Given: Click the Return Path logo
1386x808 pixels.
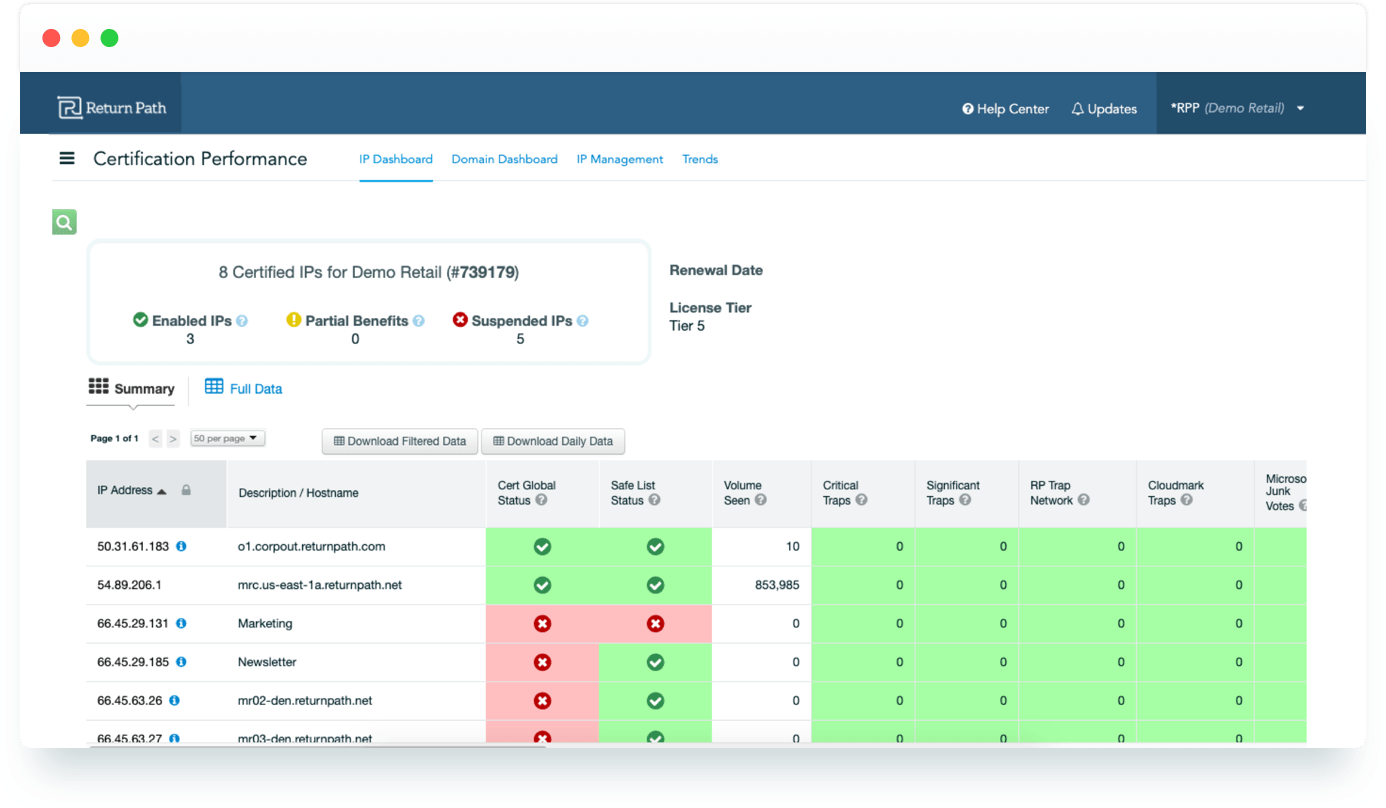Looking at the screenshot, I should (112, 108).
